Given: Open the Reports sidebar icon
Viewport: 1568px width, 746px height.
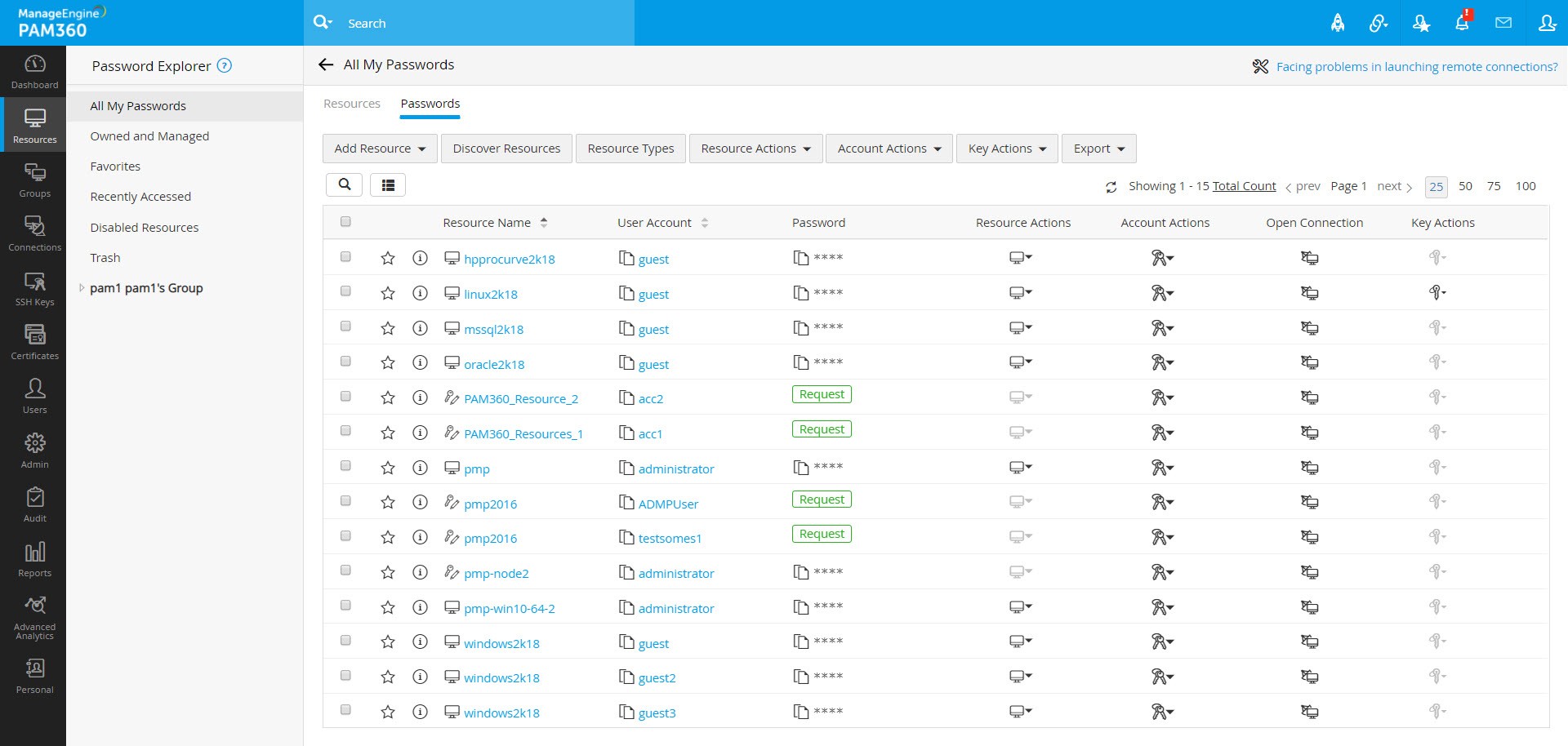Looking at the screenshot, I should tap(34, 560).
